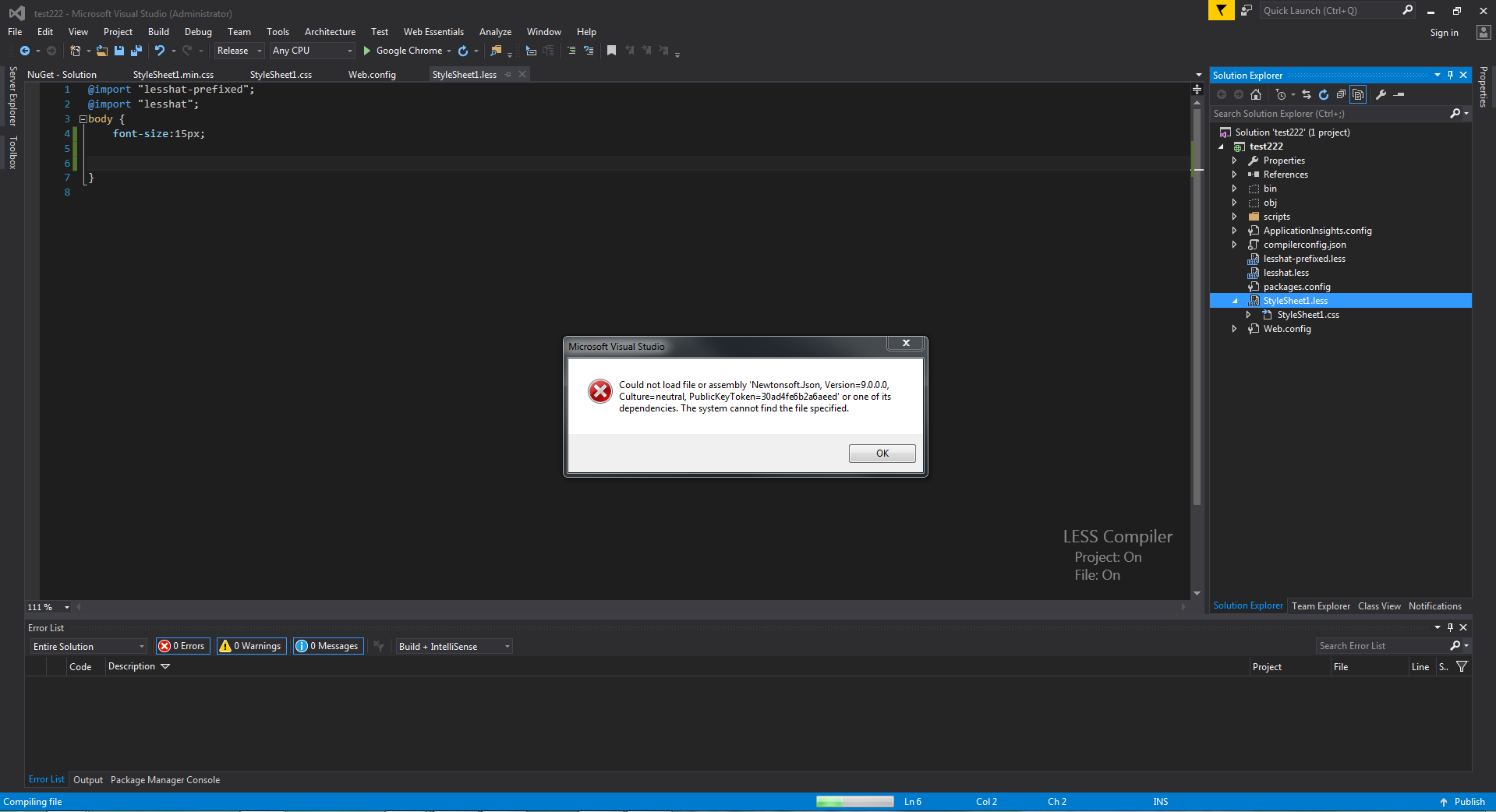Start debugging with the green Run arrow
The image size is (1496, 812).
click(x=366, y=51)
